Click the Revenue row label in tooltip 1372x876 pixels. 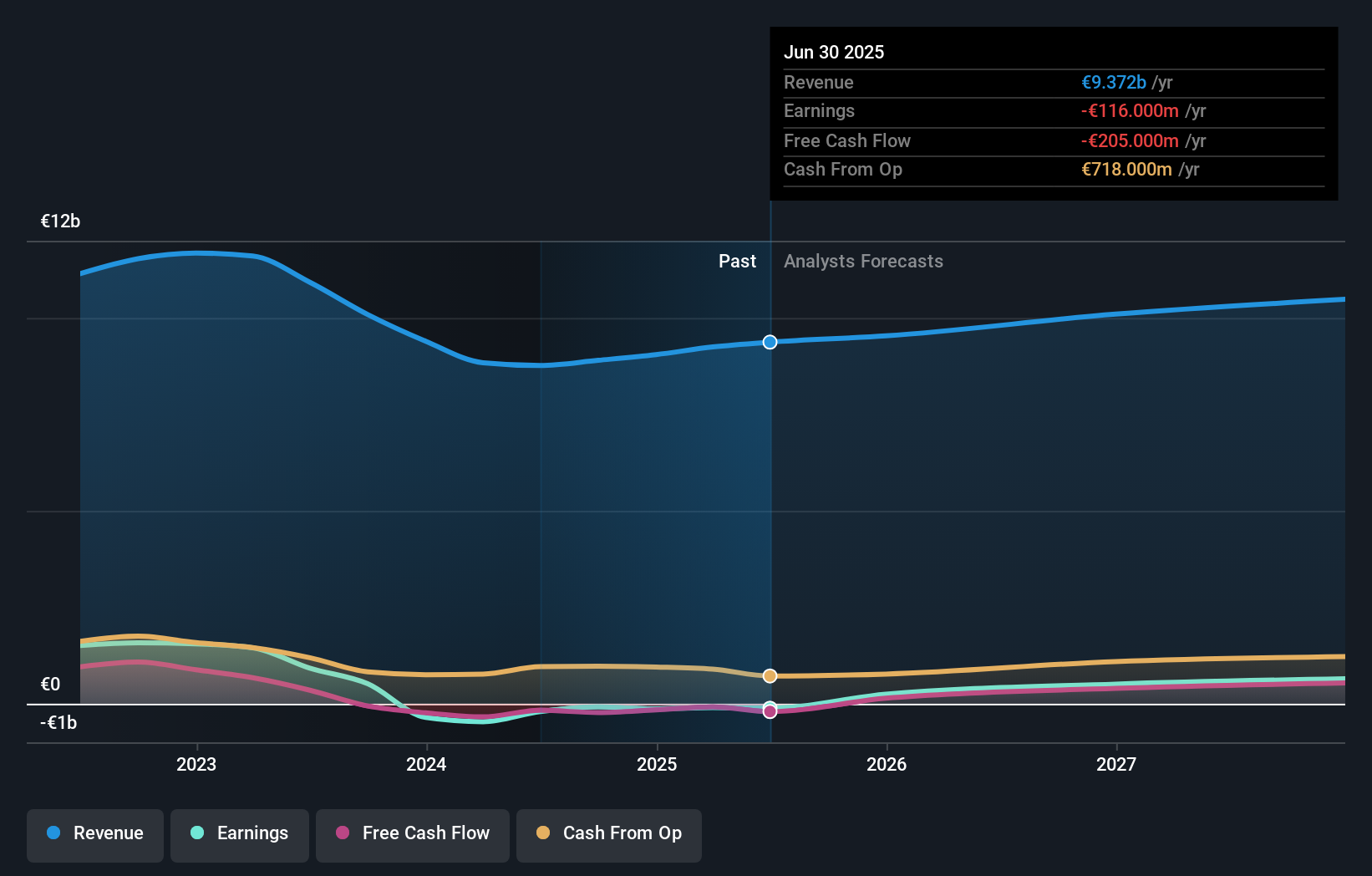[819, 82]
